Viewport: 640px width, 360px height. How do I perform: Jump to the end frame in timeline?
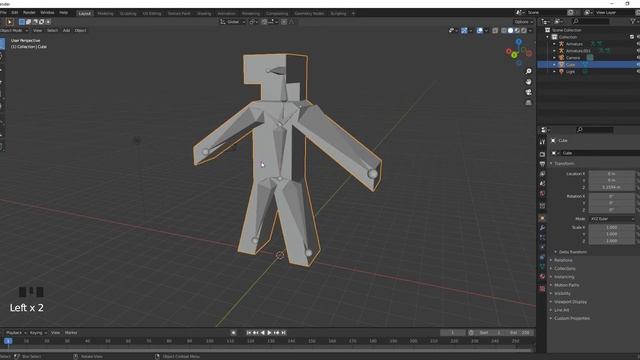coord(284,333)
